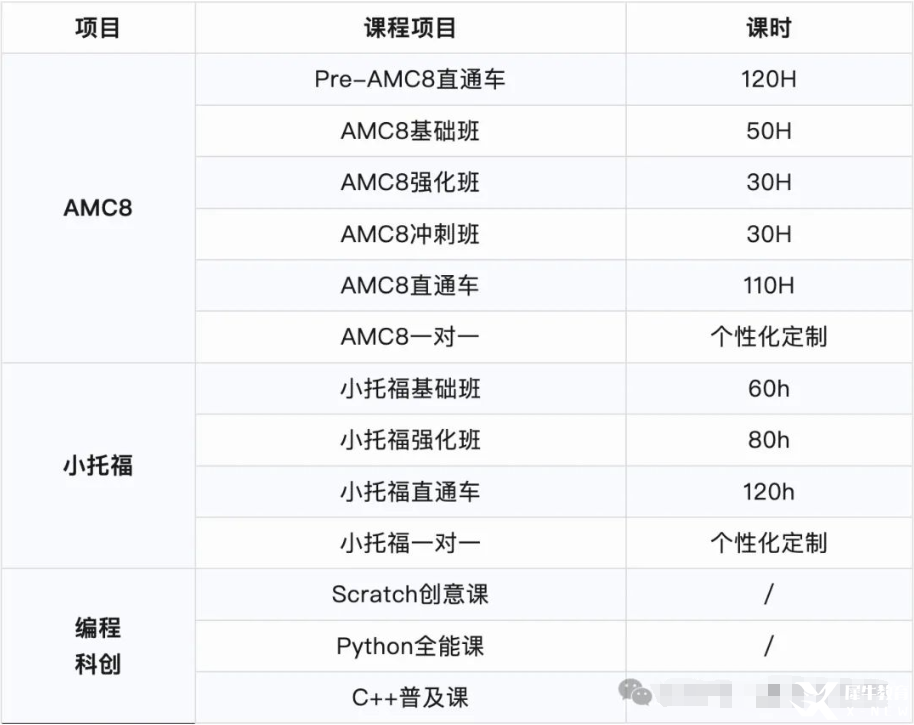Click 'AMC8冲刺班' course cell
This screenshot has width=914, height=725.
coord(410,234)
